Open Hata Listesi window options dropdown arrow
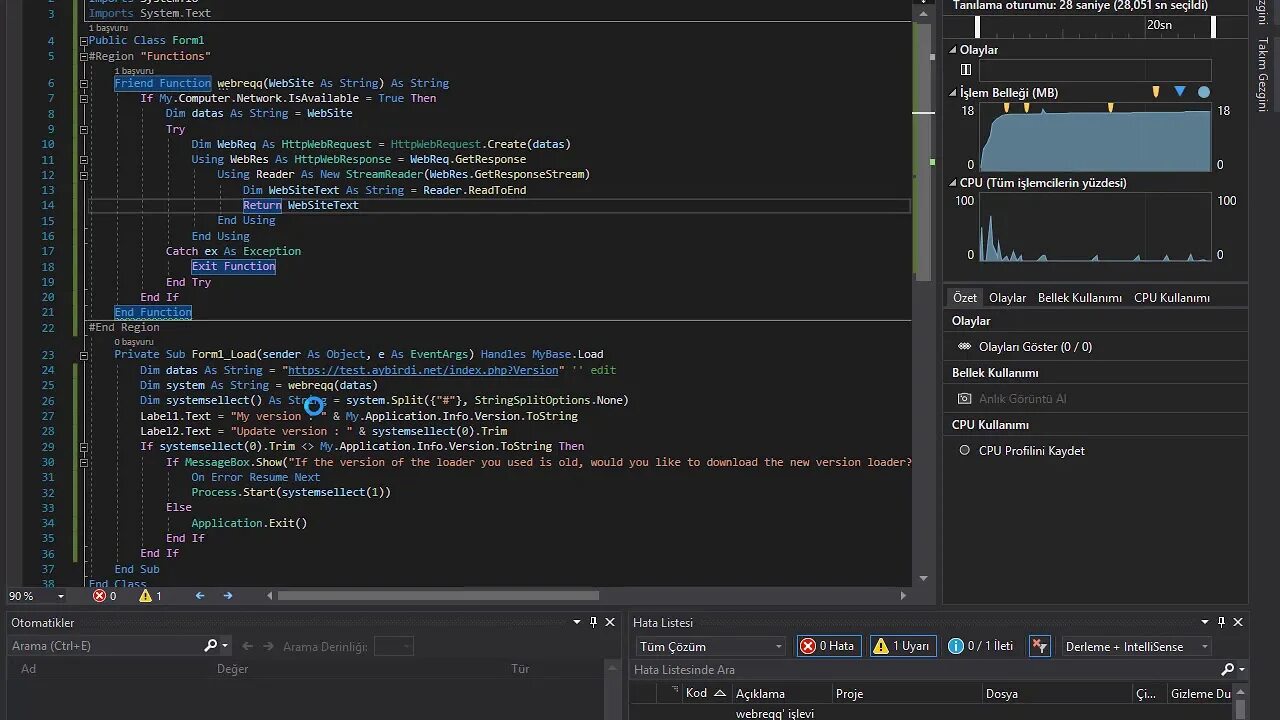 (x=1205, y=622)
